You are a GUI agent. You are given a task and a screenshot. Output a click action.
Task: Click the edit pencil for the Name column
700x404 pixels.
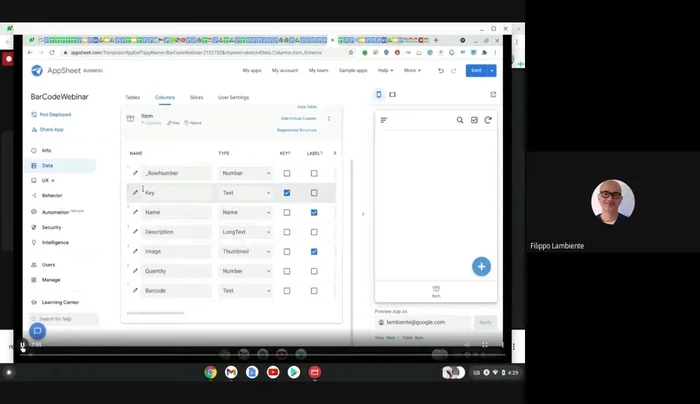135,212
